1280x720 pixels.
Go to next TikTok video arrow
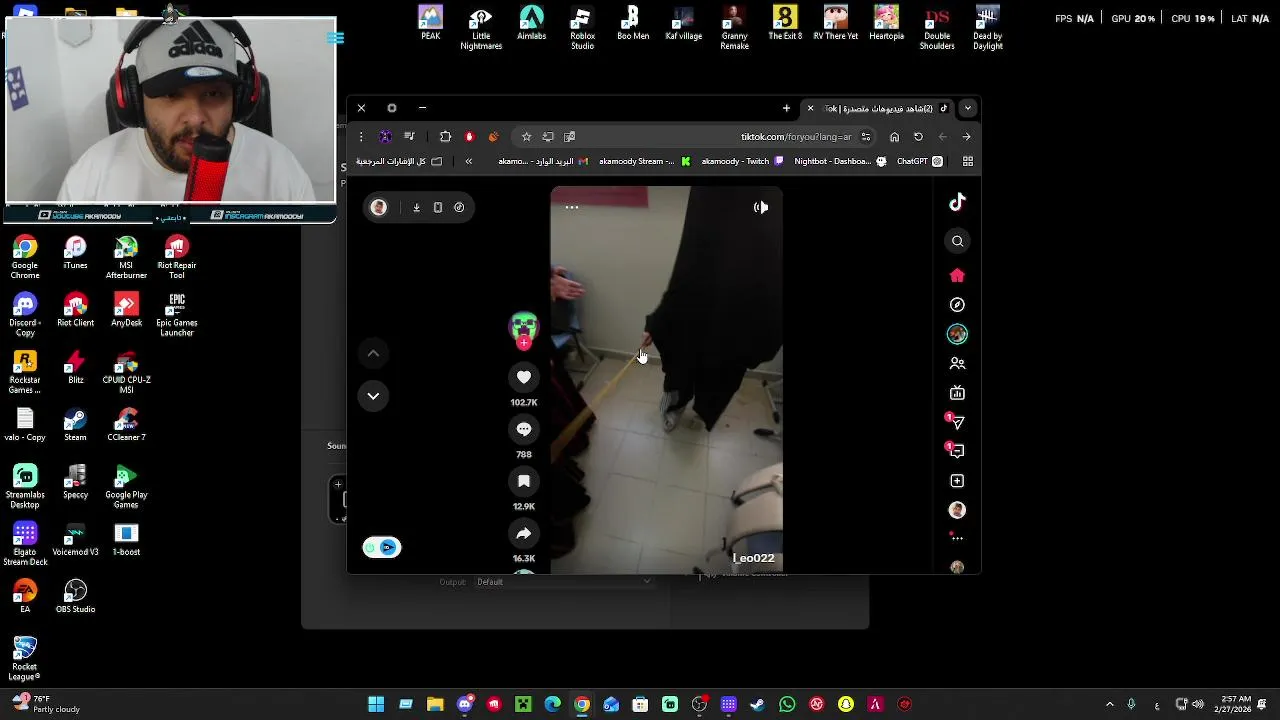click(373, 396)
